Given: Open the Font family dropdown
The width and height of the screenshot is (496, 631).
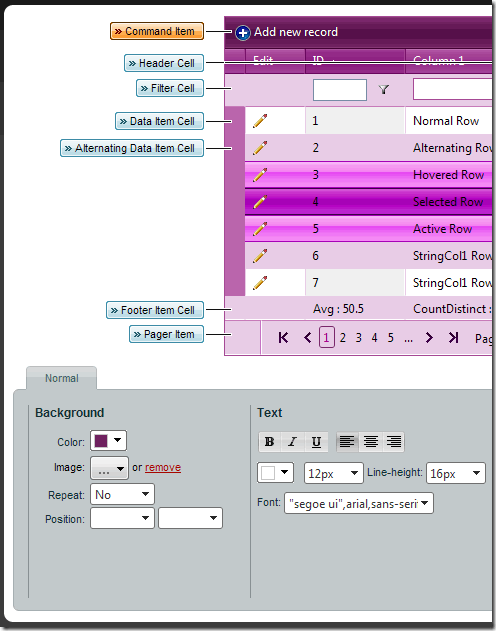Looking at the screenshot, I should [359, 503].
